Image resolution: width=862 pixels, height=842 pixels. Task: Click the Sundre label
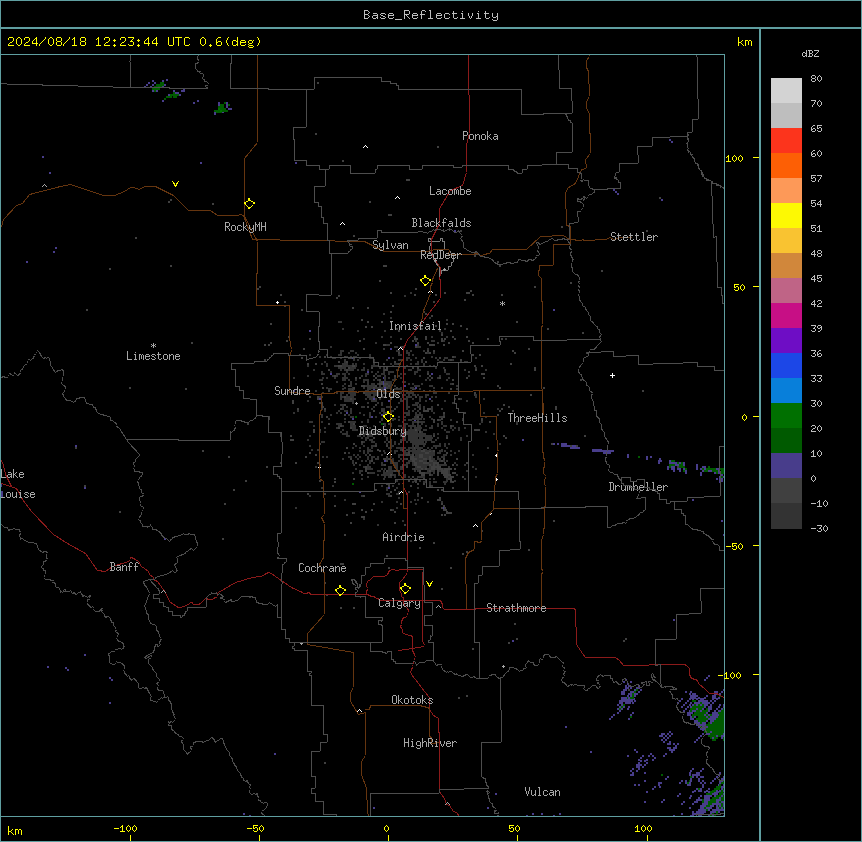(x=292, y=391)
